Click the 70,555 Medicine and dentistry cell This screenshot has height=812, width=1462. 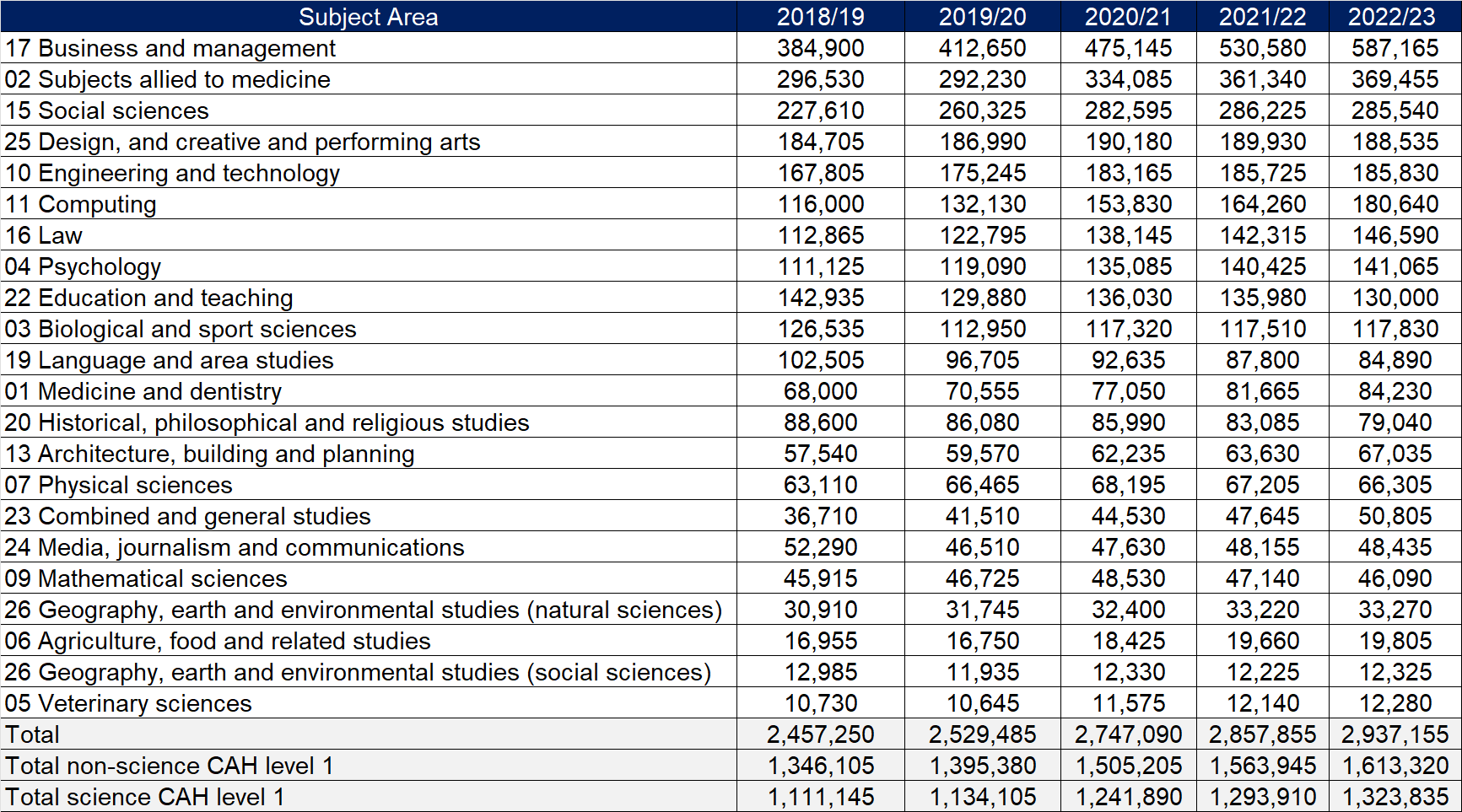[983, 391]
